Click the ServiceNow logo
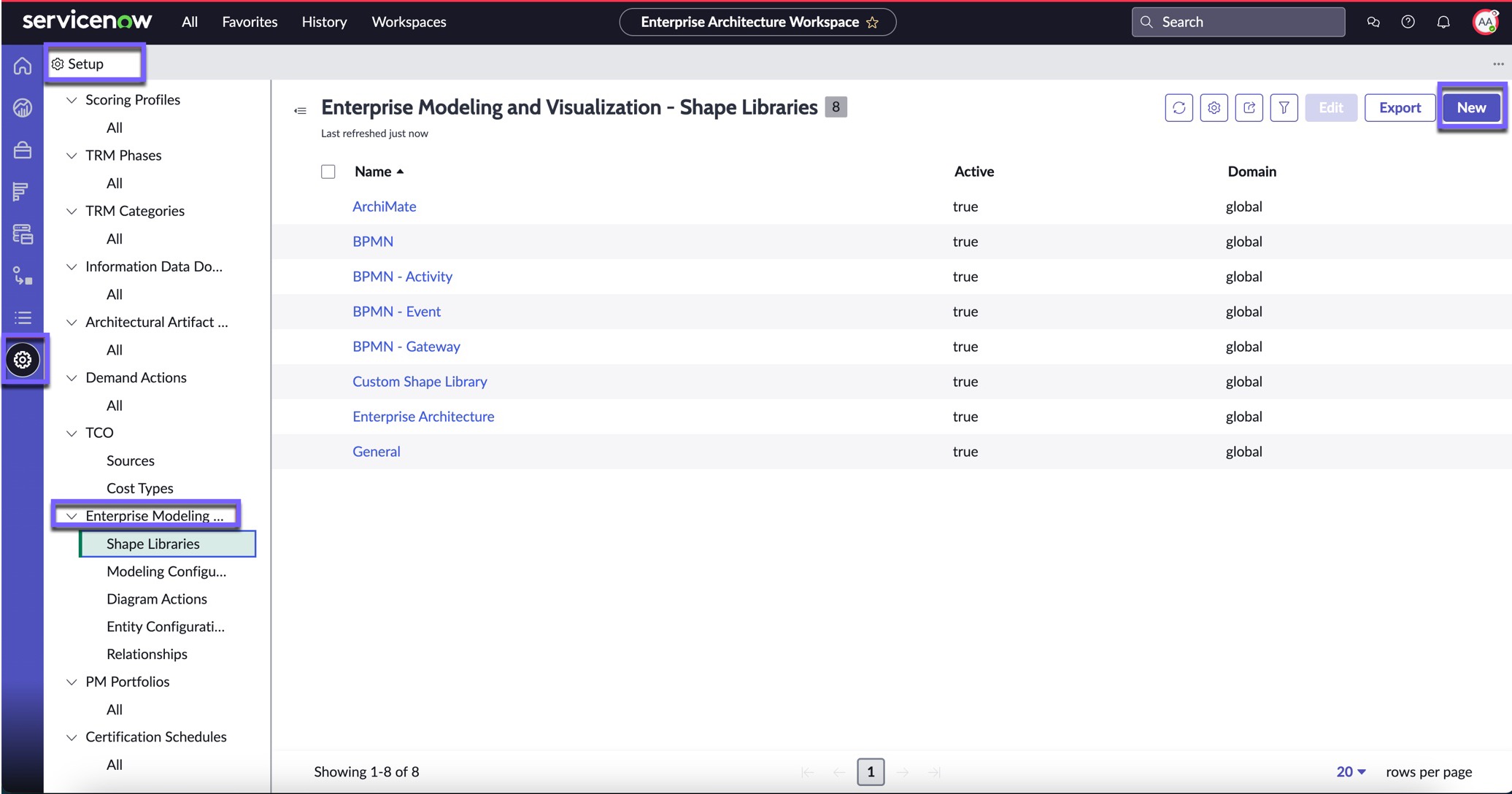 coord(88,21)
